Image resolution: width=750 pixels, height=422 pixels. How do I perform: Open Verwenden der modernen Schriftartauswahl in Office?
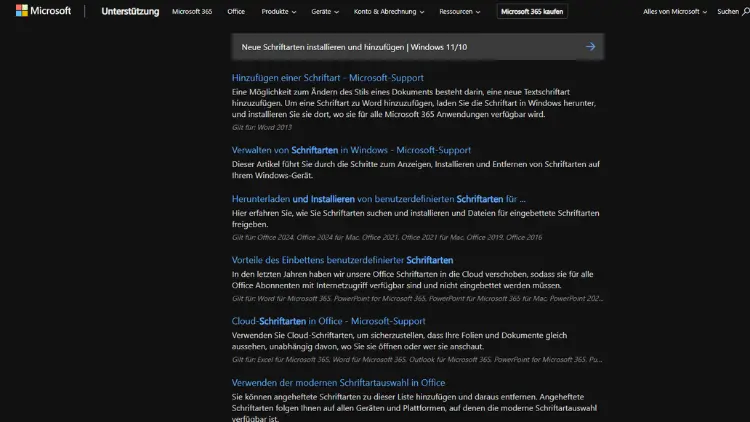338,382
